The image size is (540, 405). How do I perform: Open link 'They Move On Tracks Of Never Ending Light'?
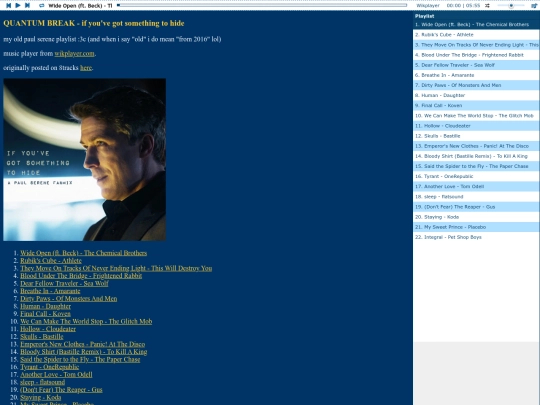[x=116, y=268]
